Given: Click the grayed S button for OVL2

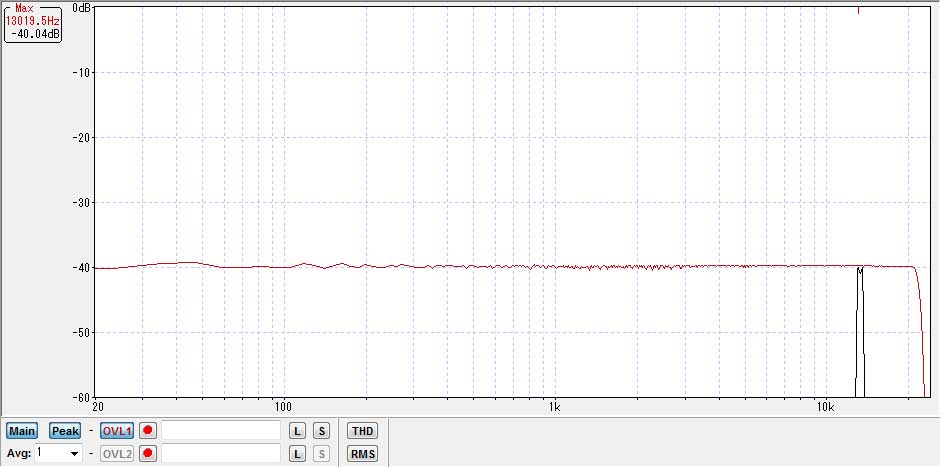Looking at the screenshot, I should pos(321,454).
